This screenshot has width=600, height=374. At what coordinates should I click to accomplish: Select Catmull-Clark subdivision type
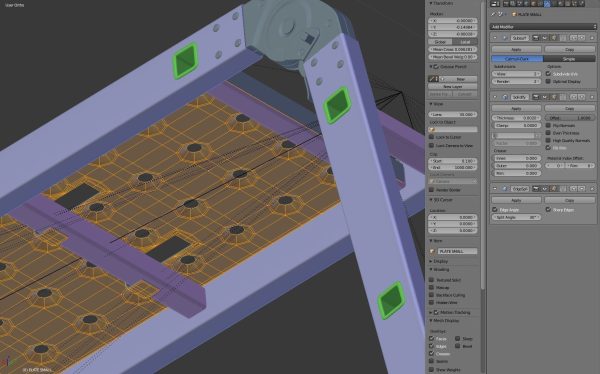[x=517, y=59]
